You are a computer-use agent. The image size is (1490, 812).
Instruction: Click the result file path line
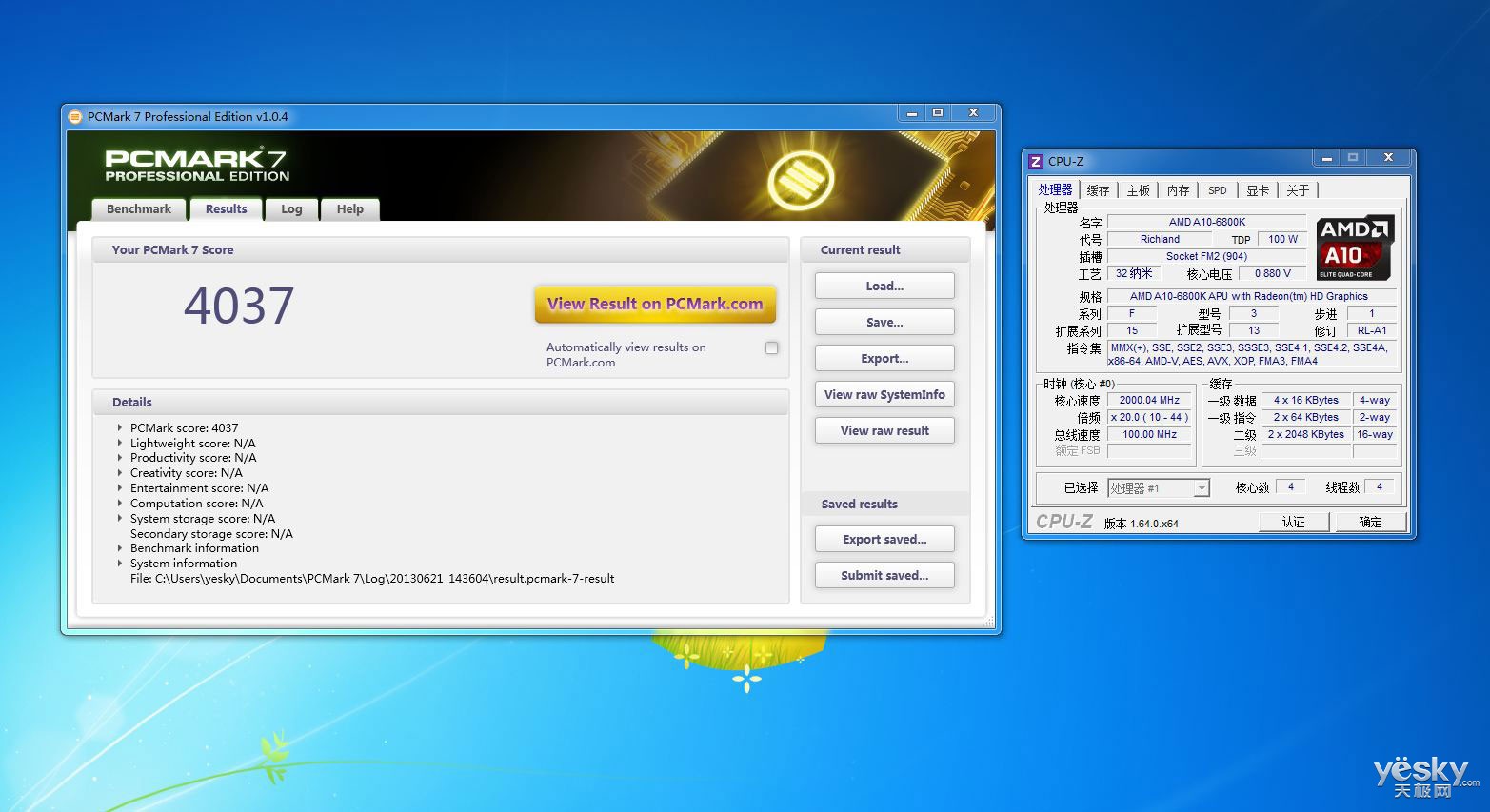coord(372,578)
